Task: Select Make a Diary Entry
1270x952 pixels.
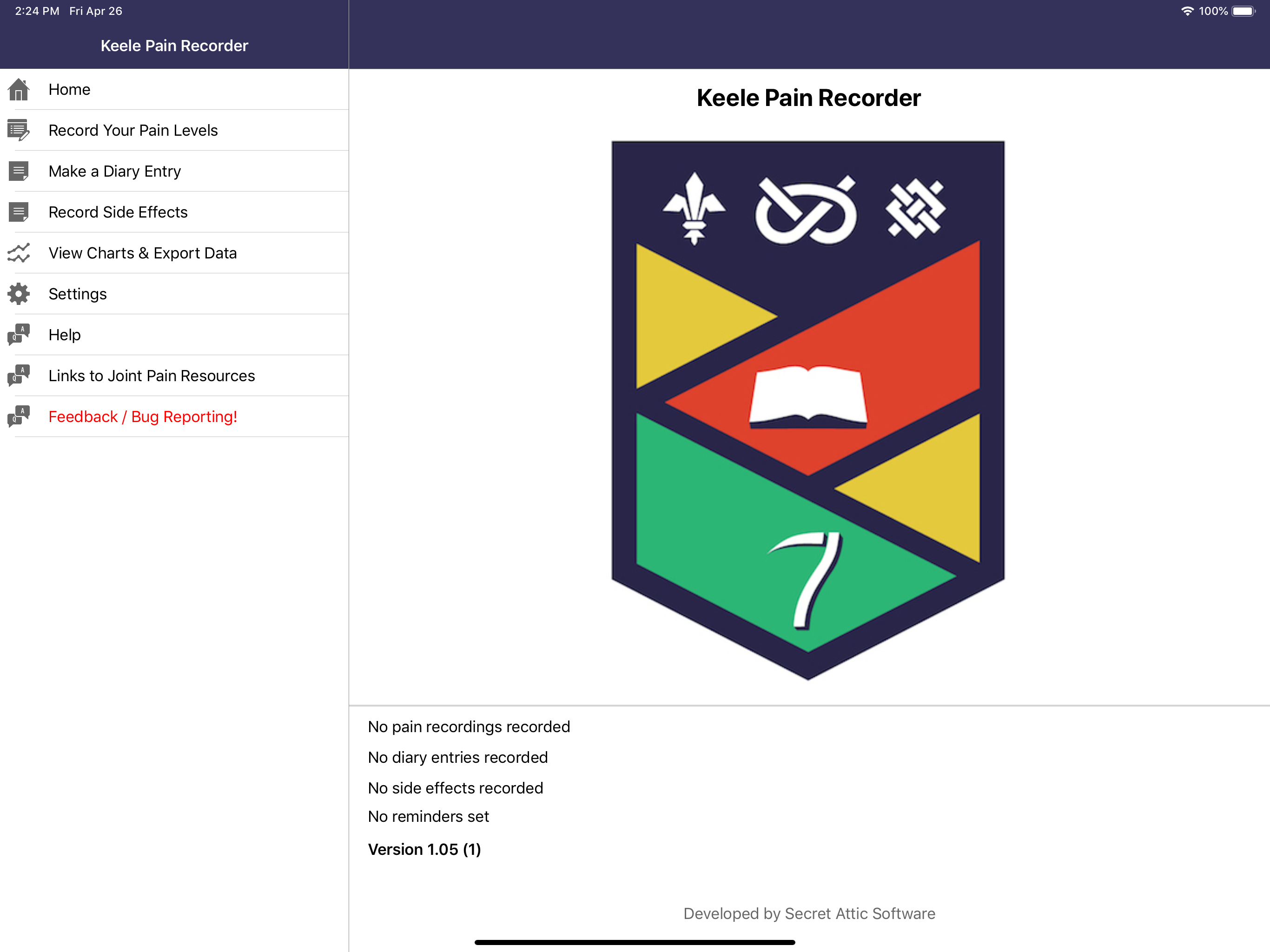Action: click(174, 171)
